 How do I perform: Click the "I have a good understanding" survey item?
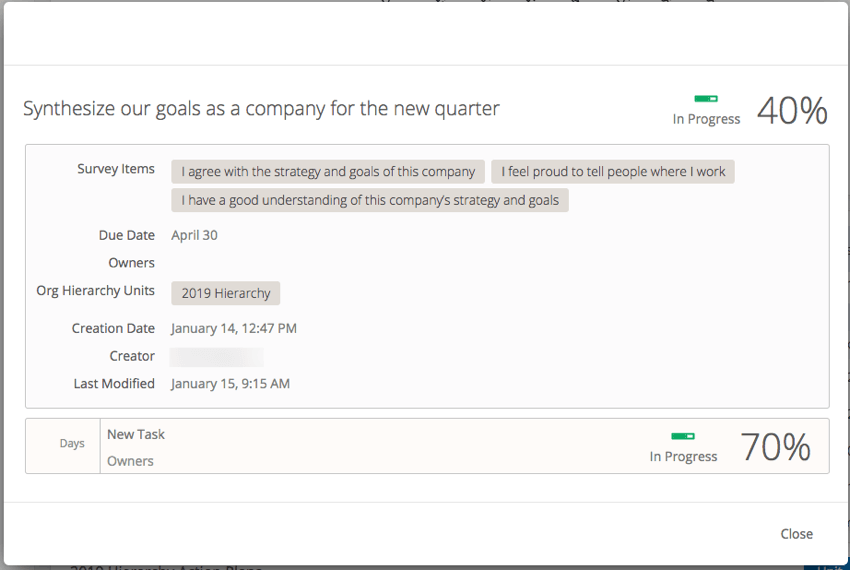(x=370, y=200)
